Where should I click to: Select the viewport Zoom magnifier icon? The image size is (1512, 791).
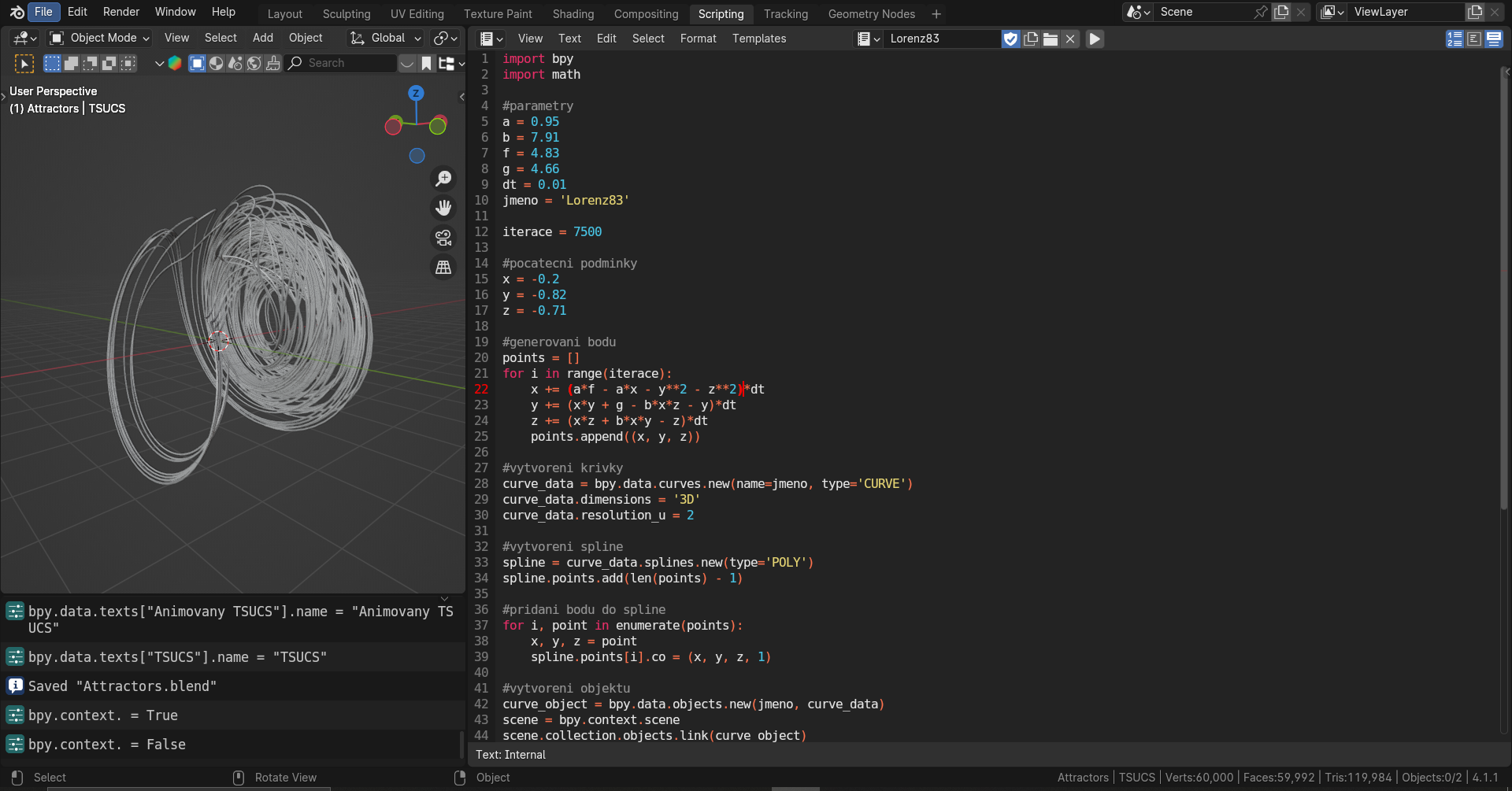click(x=443, y=179)
